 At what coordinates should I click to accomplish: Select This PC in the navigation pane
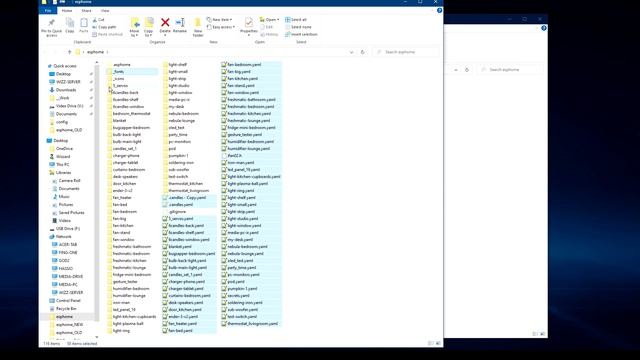tap(62, 164)
